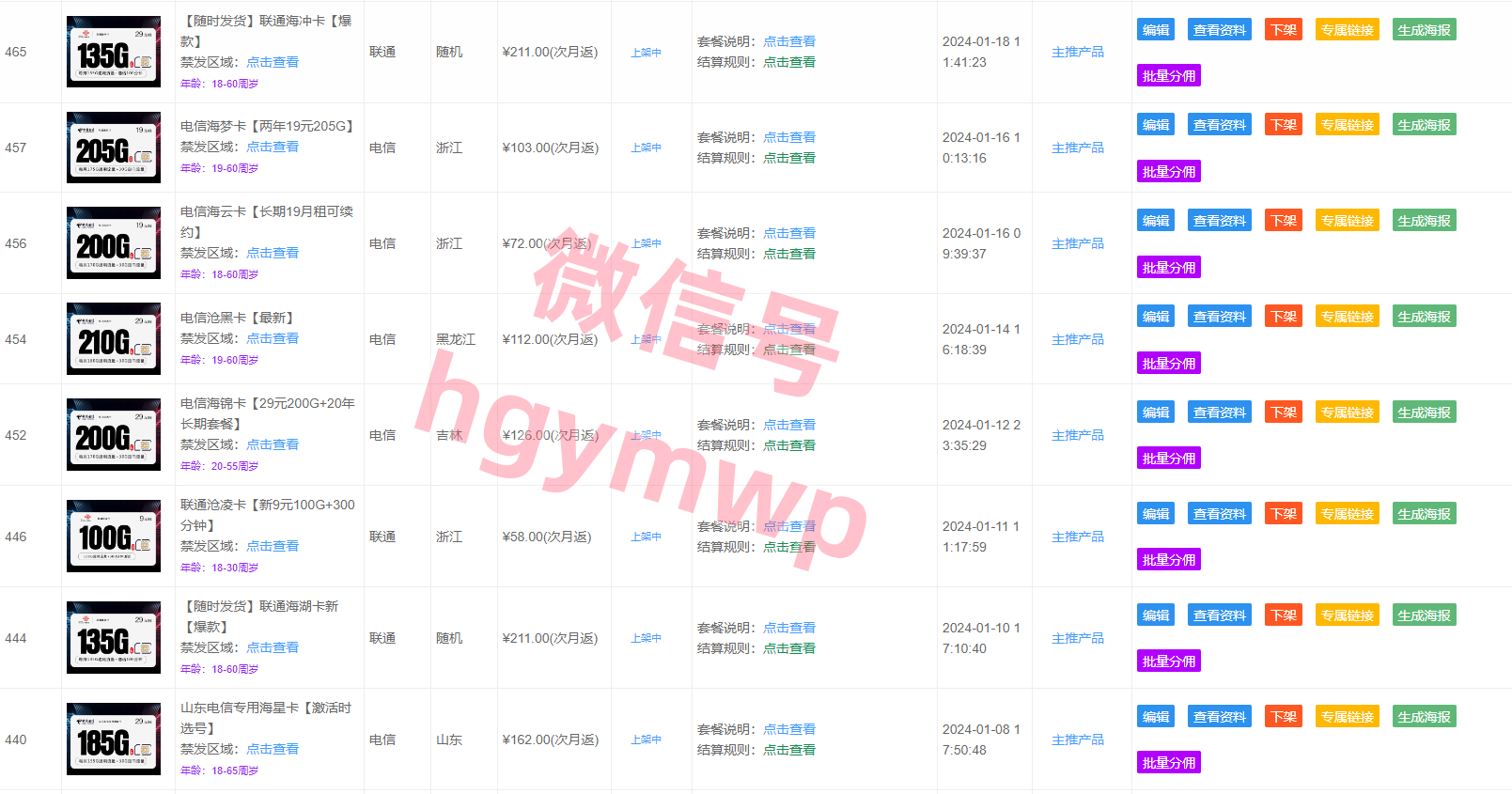
Task: Click 专属链接 button for row 454
Action: point(1348,317)
